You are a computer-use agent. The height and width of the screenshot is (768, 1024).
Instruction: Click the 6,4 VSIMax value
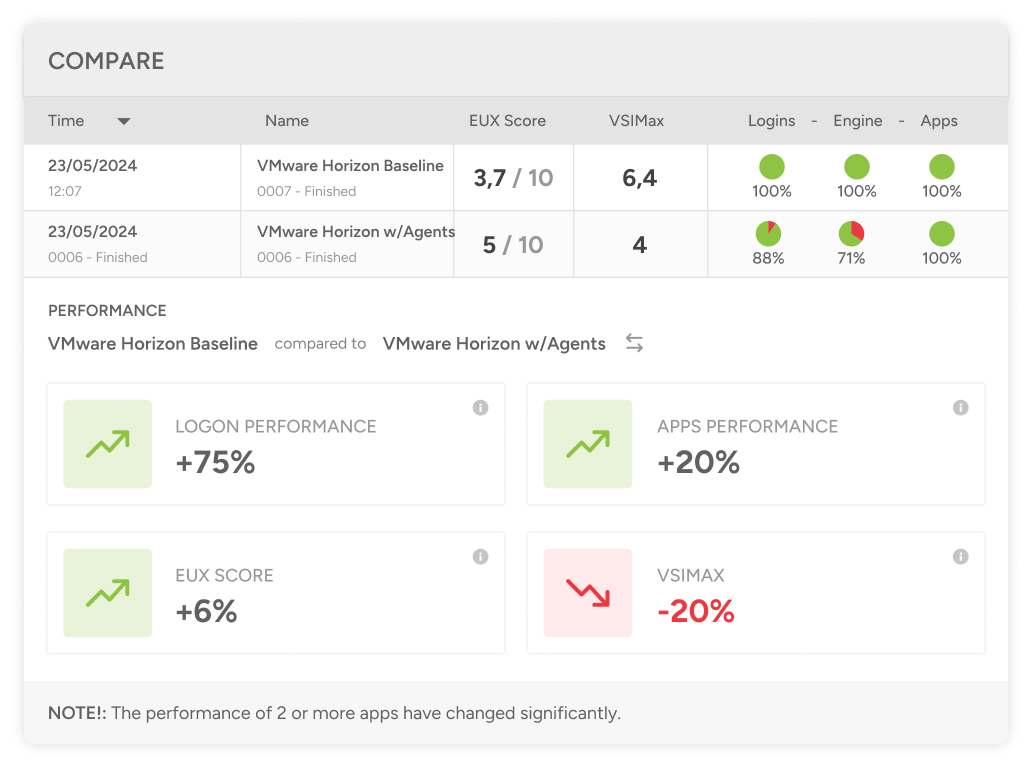[639, 178]
